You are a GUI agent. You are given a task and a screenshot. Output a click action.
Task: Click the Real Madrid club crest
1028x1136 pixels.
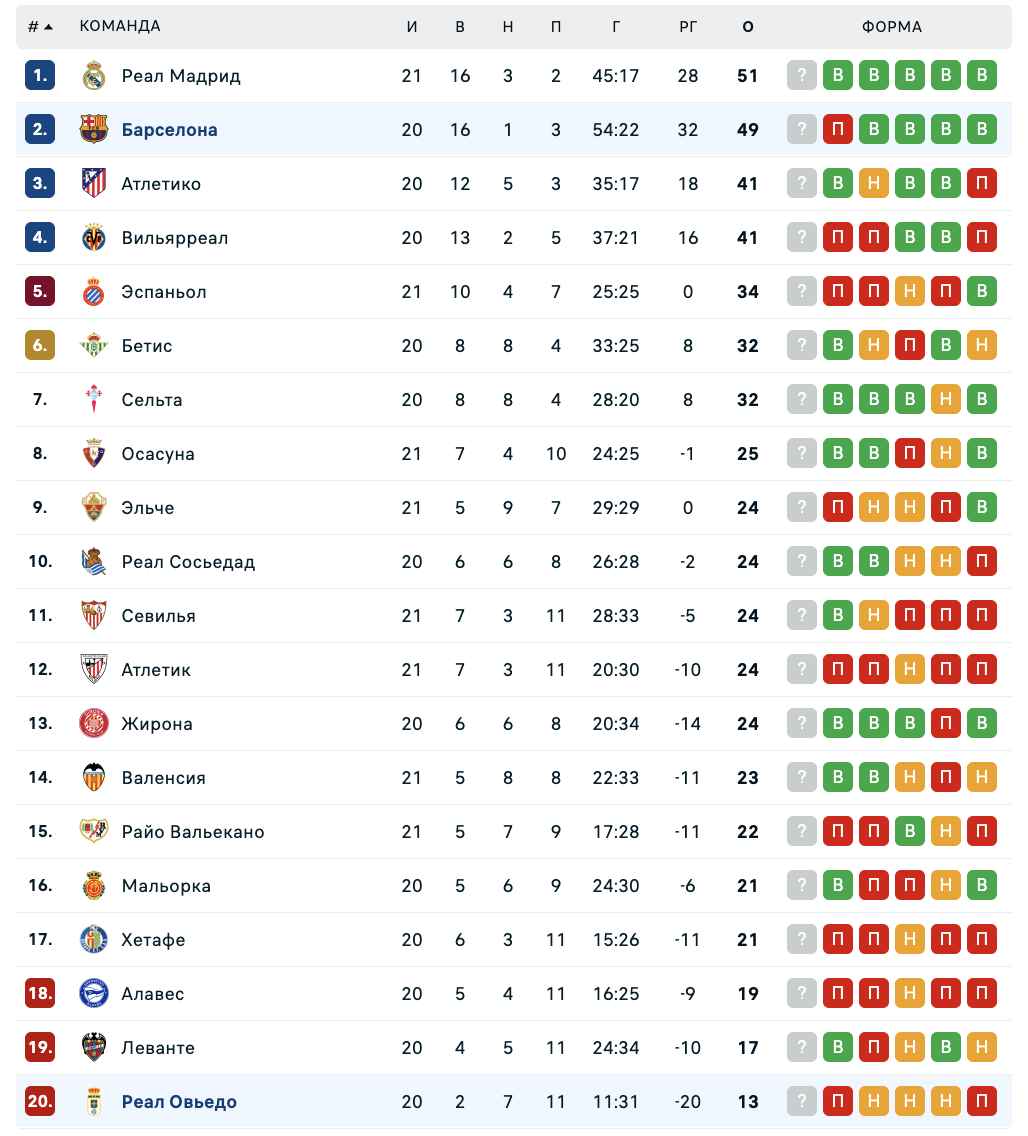tap(94, 76)
